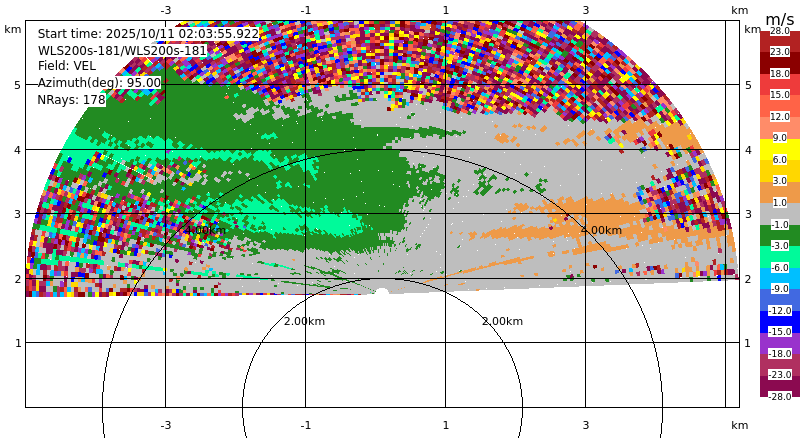Viewport: 800px width, 438px height.
Task: Select the right axis 5 tick label
Action: click(748, 85)
